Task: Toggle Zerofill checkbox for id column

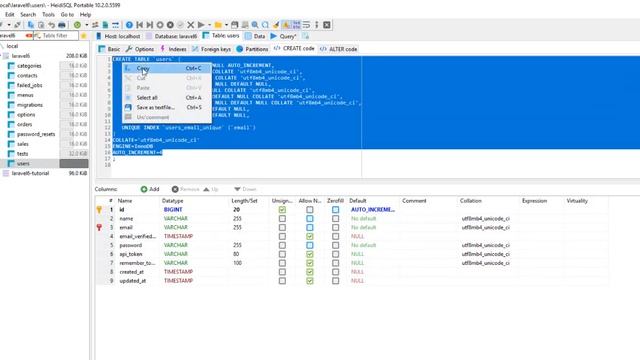Action: pos(336,210)
